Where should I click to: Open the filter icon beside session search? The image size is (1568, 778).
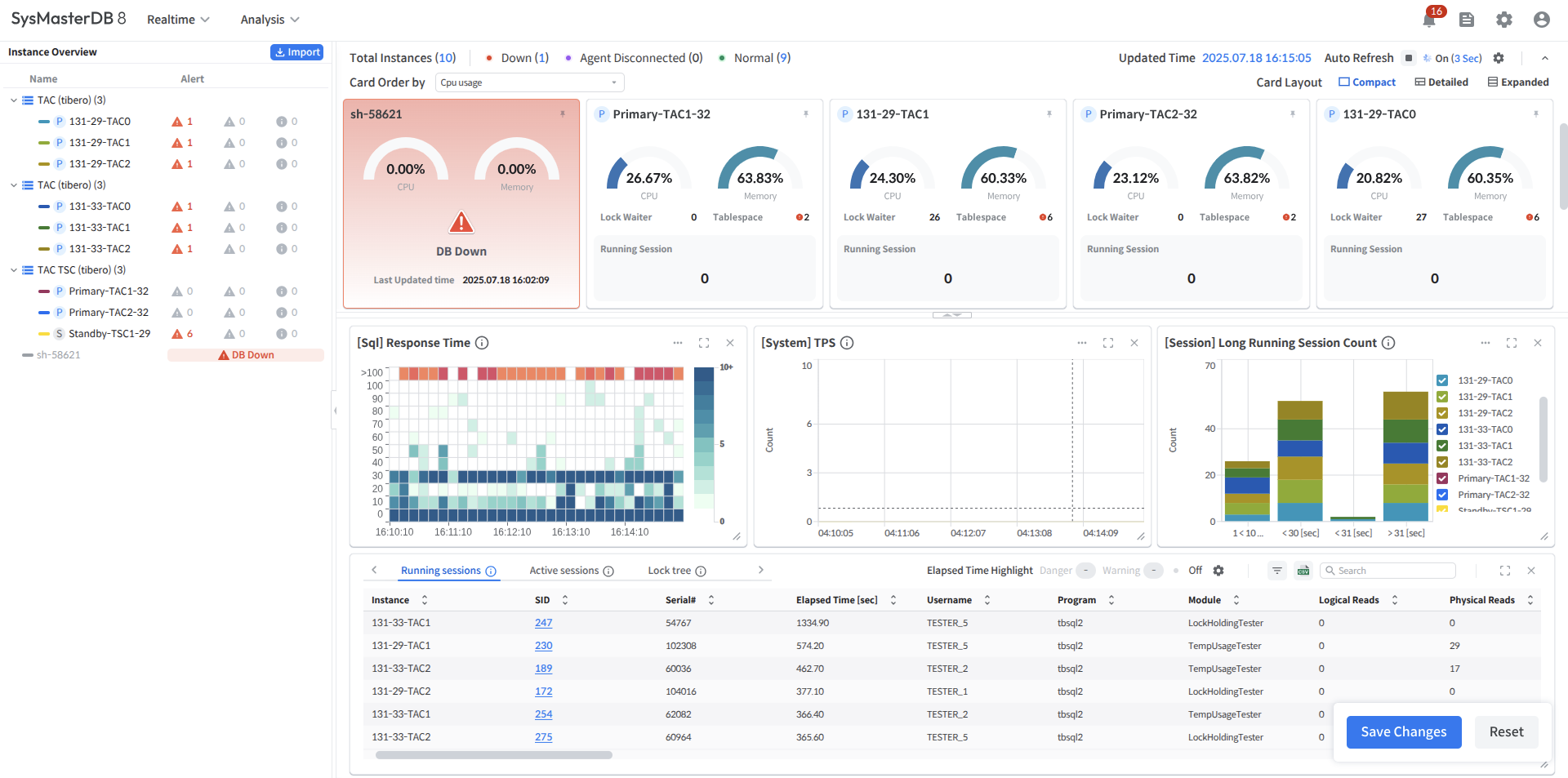[x=1277, y=571]
